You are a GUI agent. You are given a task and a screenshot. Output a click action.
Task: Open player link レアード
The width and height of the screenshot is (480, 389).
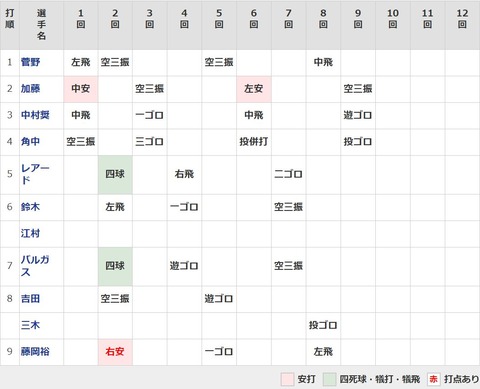35,174
